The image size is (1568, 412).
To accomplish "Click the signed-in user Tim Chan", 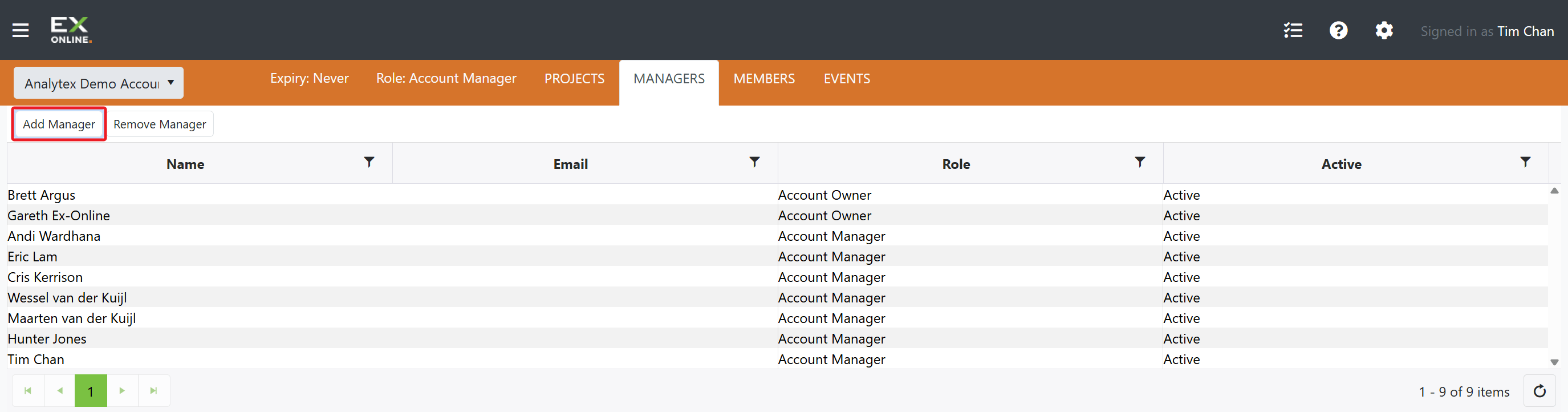I will [1525, 31].
